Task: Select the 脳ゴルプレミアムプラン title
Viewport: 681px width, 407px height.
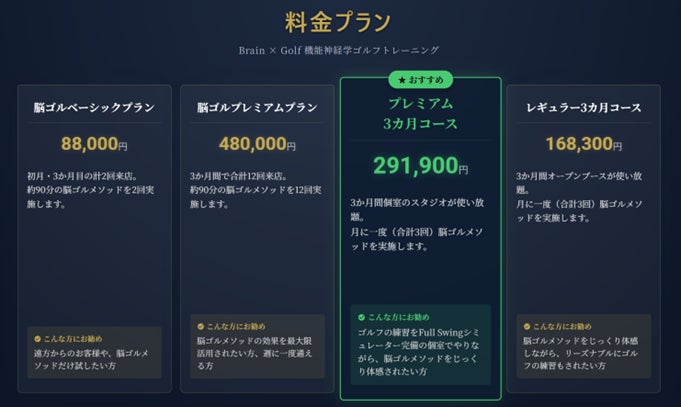Action: tap(257, 107)
